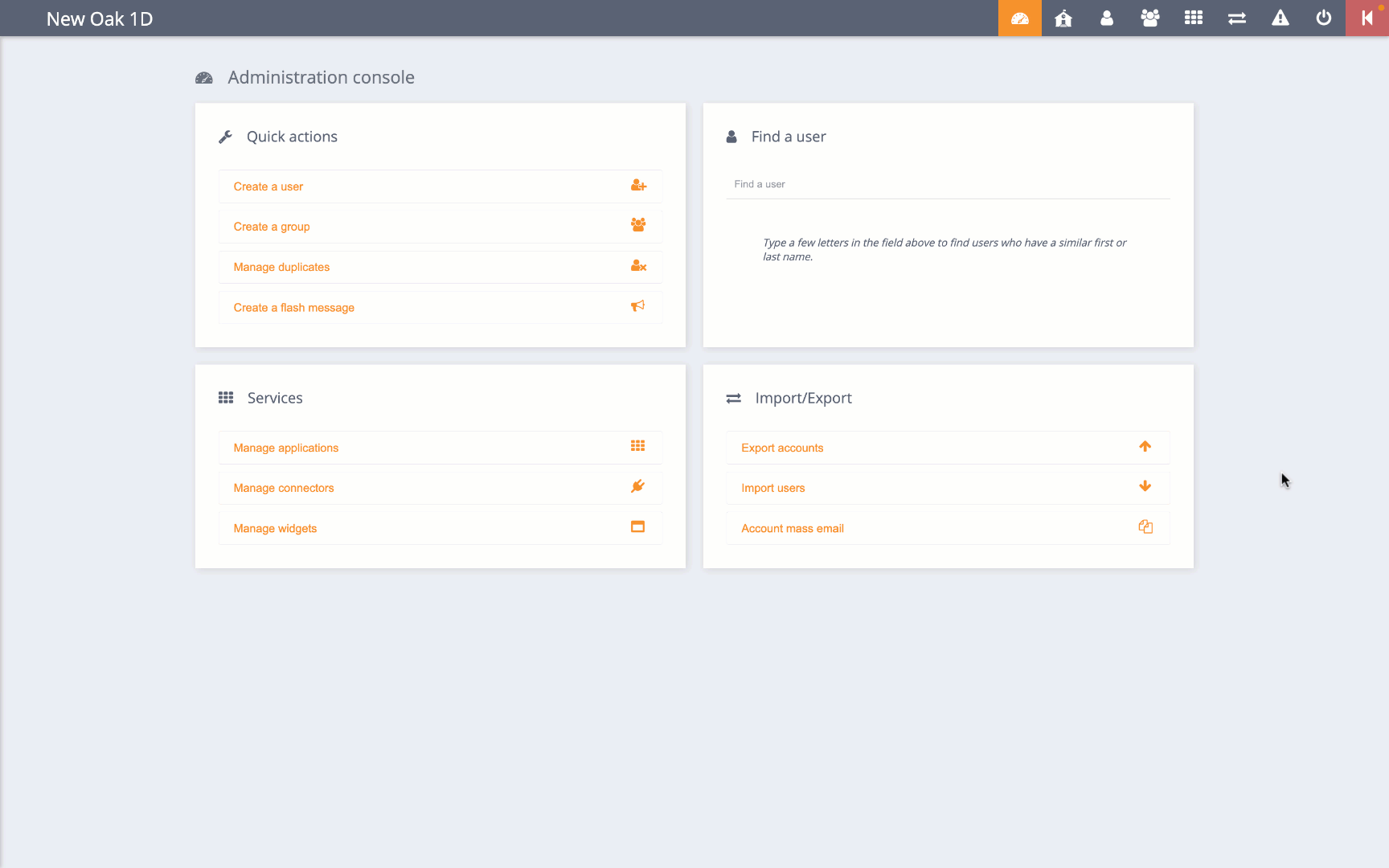Click the add-user icon beside Create a user

tap(638, 186)
